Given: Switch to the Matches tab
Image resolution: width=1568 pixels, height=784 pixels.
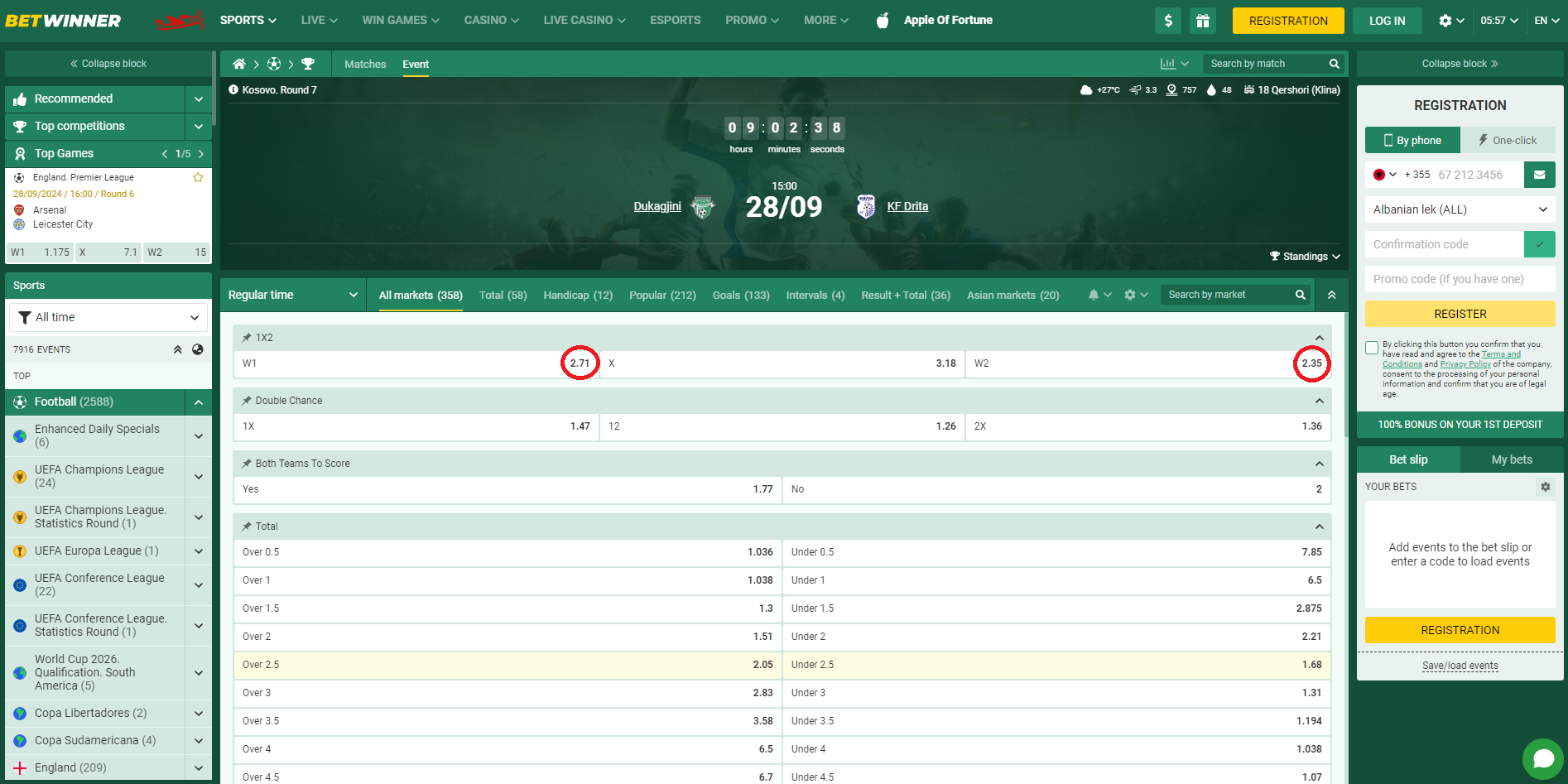Looking at the screenshot, I should point(365,64).
